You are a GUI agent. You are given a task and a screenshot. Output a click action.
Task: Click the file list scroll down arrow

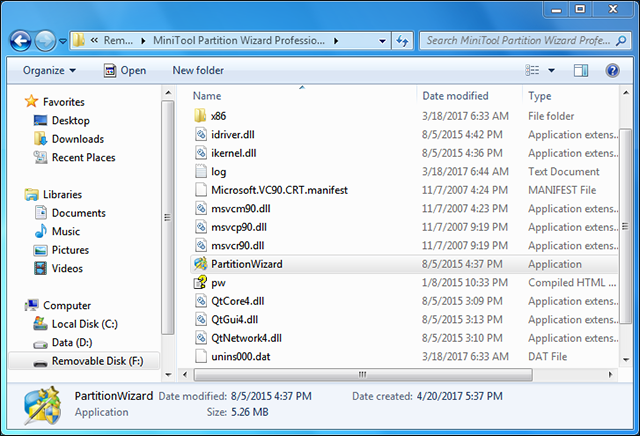[626, 360]
